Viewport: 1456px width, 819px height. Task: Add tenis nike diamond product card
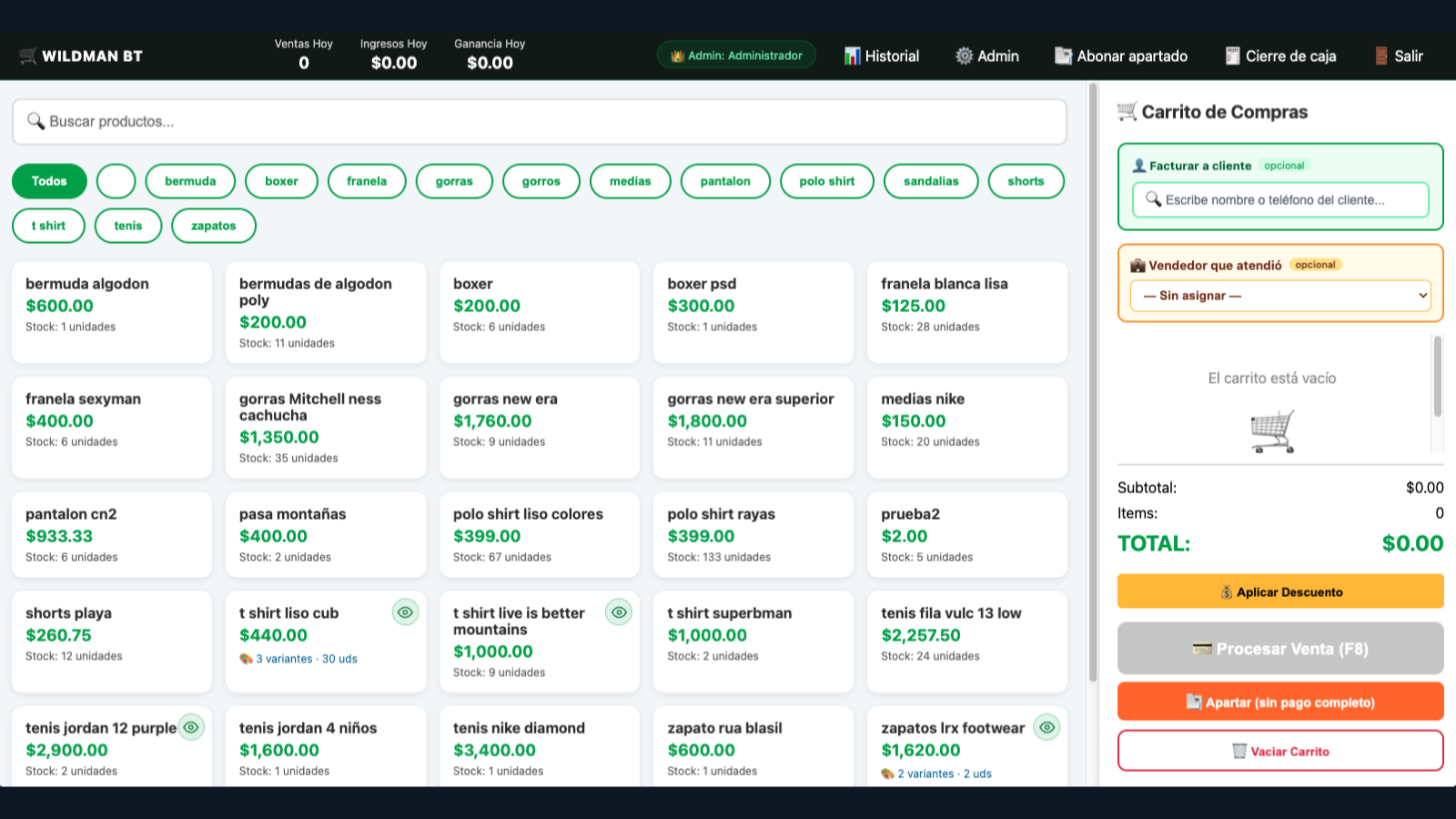[540, 747]
